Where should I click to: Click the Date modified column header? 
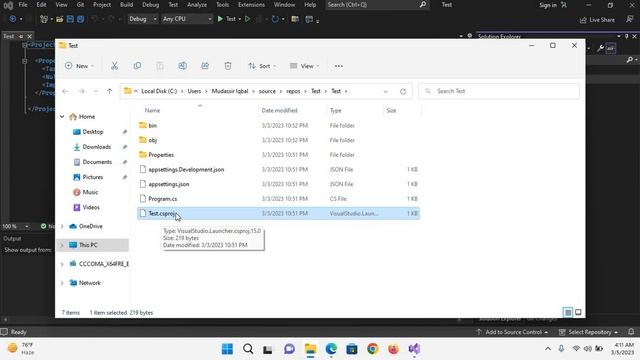click(x=280, y=111)
